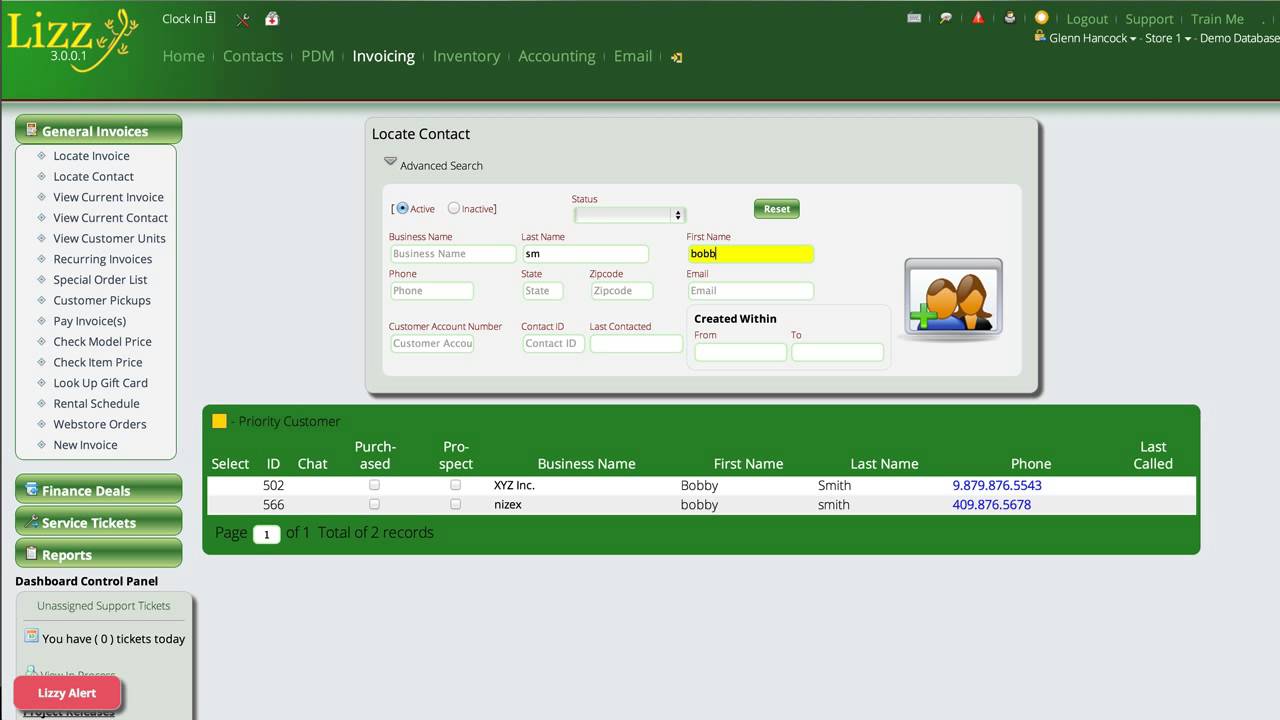Expand the General Invoices section

[x=98, y=130]
